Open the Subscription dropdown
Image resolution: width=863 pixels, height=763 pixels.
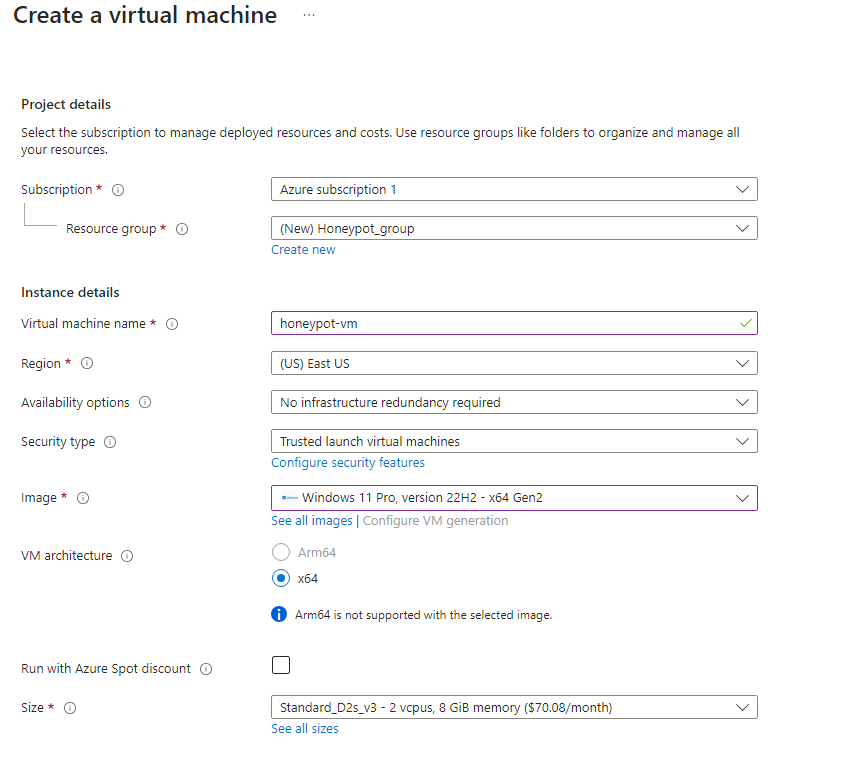514,189
